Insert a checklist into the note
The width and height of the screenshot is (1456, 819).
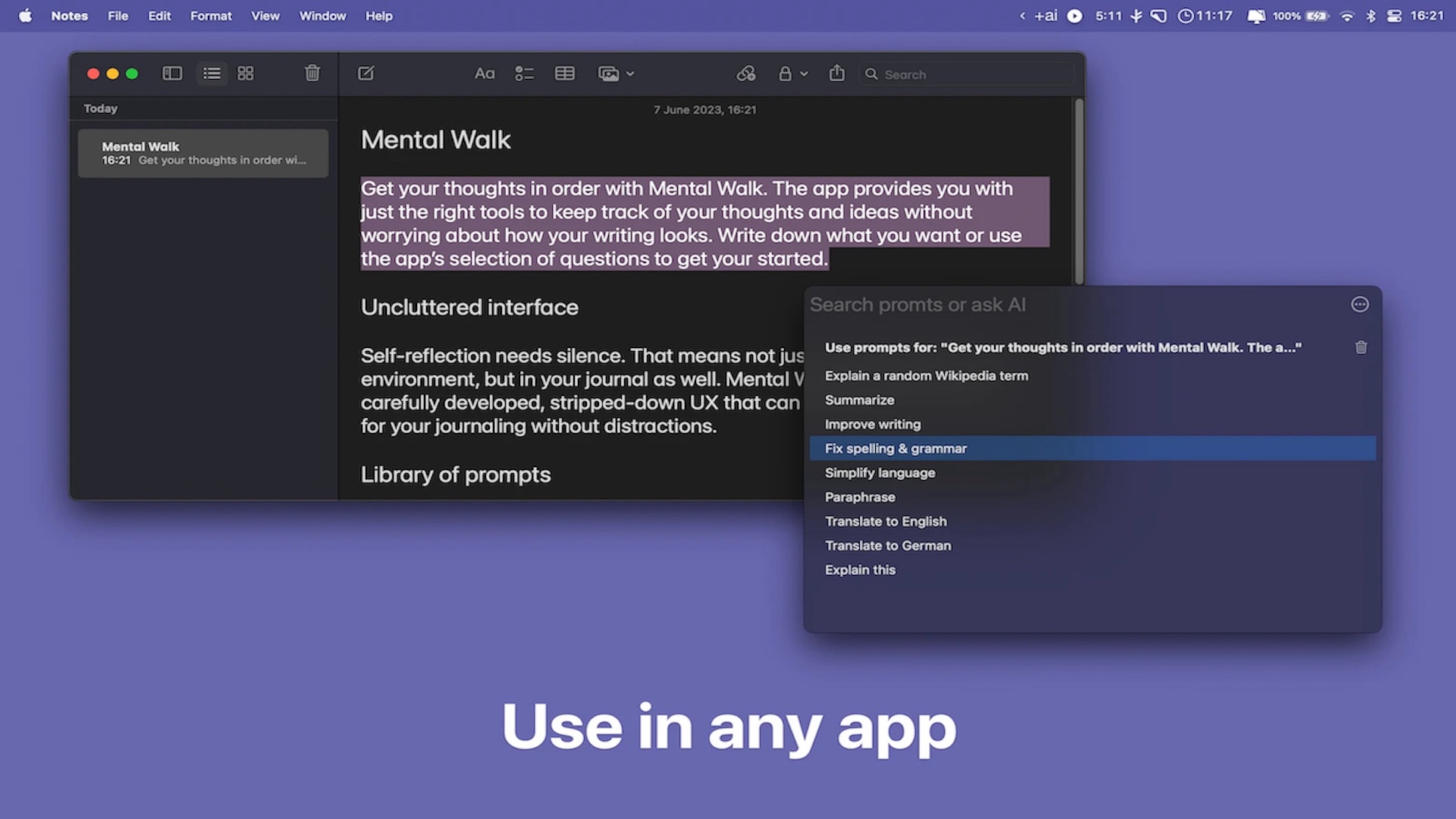[524, 73]
